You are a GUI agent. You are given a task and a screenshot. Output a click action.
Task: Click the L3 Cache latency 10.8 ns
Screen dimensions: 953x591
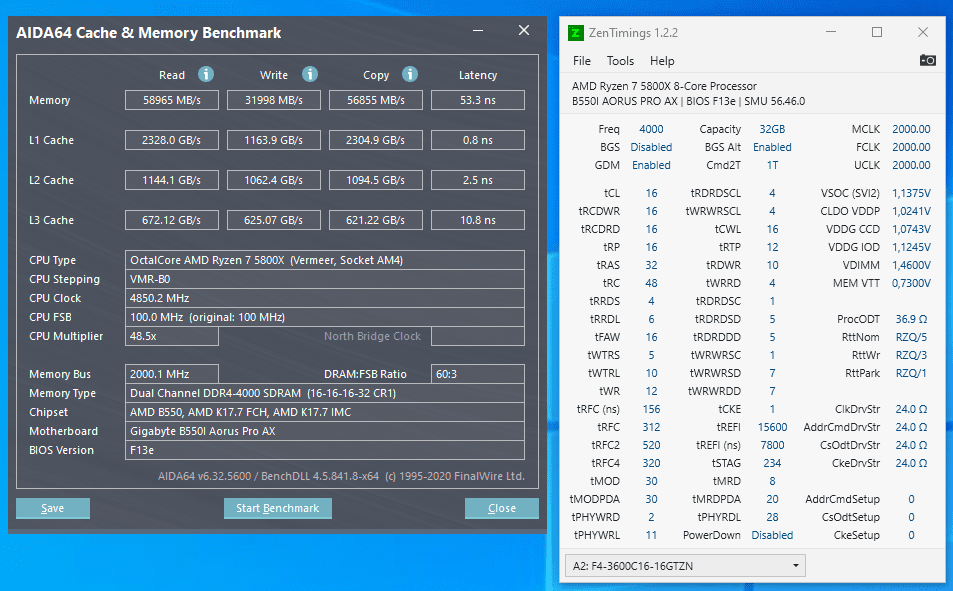(478, 220)
